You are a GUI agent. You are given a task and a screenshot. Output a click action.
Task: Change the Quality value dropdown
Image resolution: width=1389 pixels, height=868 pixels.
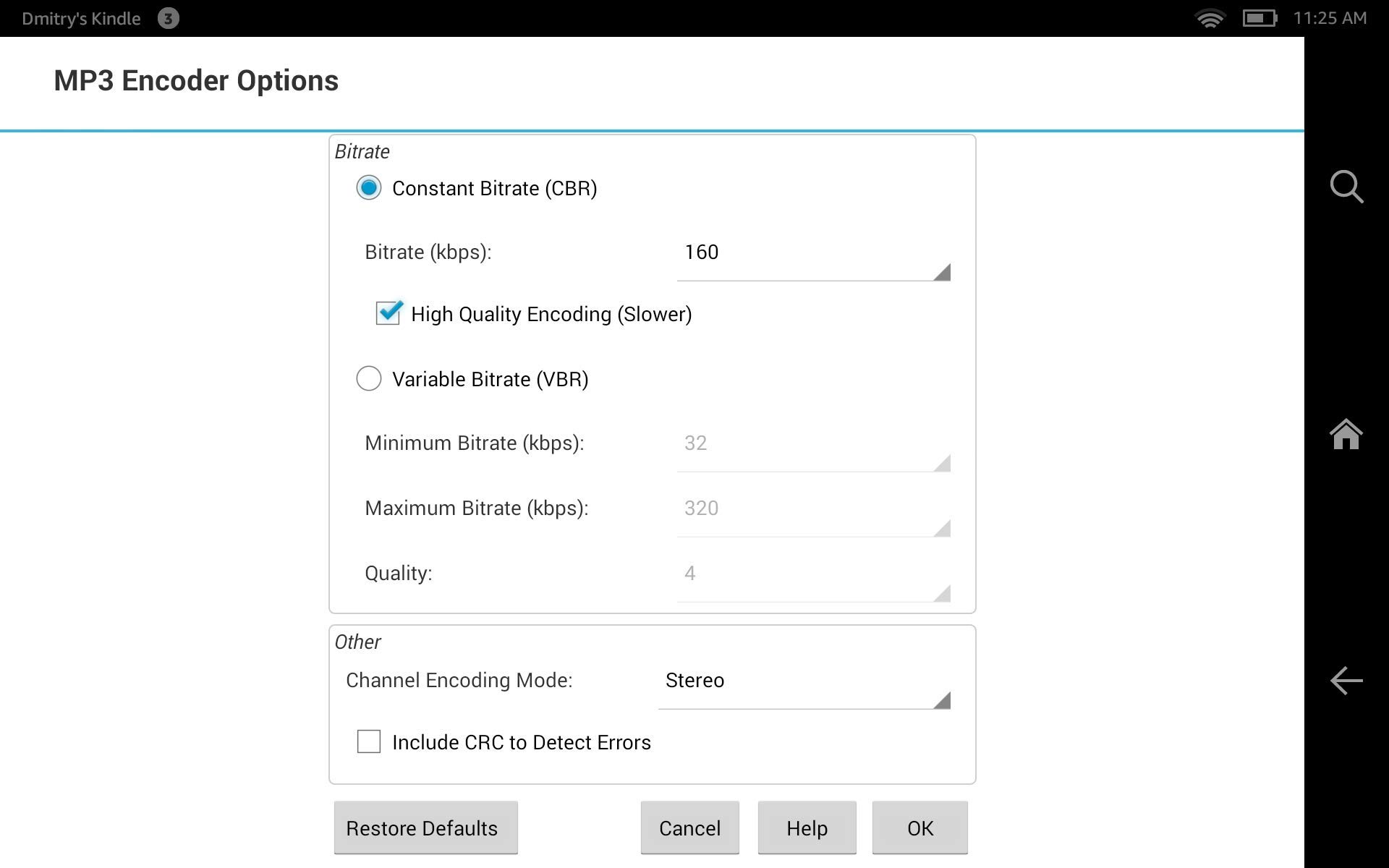(x=813, y=579)
